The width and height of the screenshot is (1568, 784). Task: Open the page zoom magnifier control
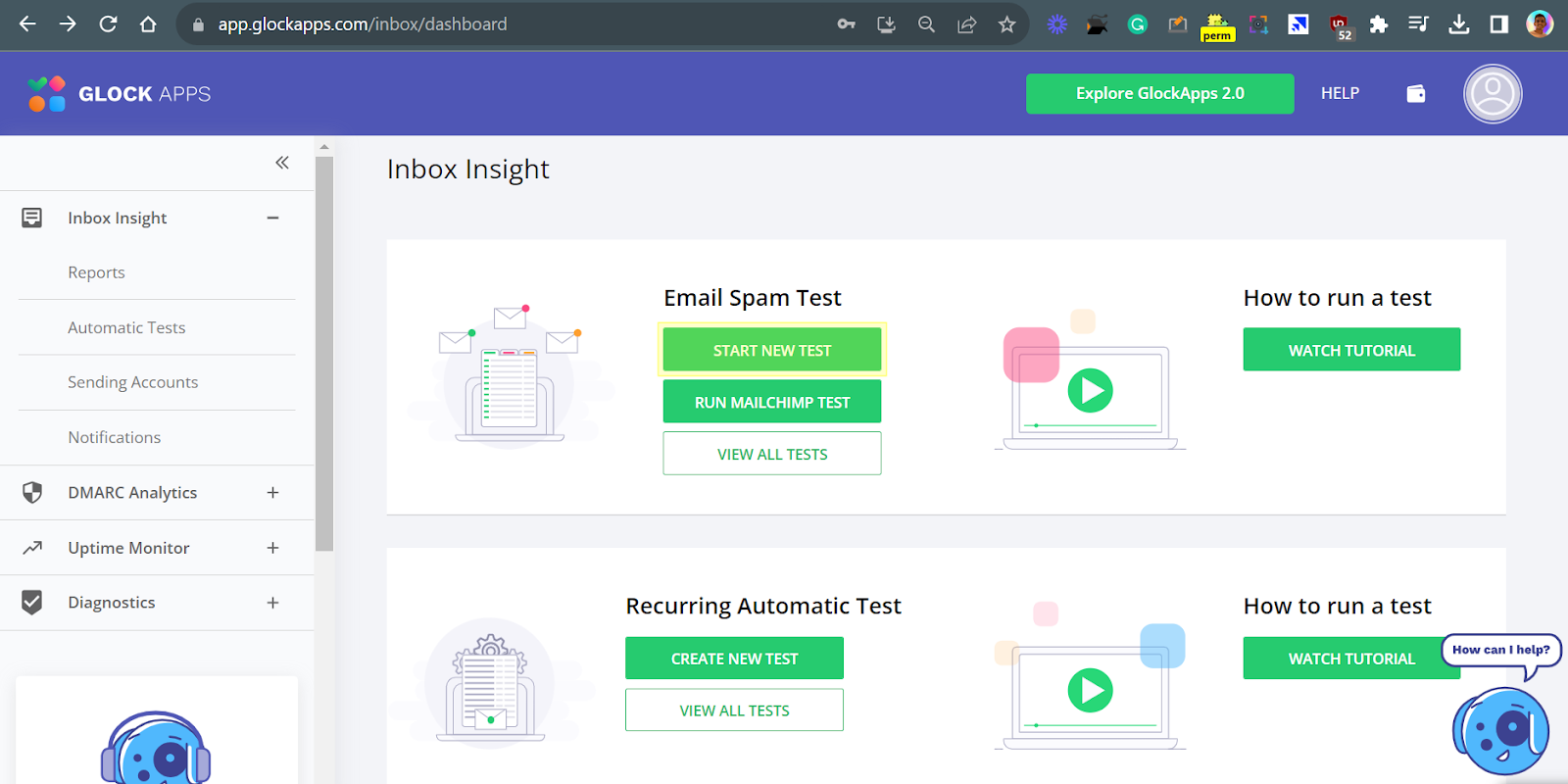(x=926, y=24)
